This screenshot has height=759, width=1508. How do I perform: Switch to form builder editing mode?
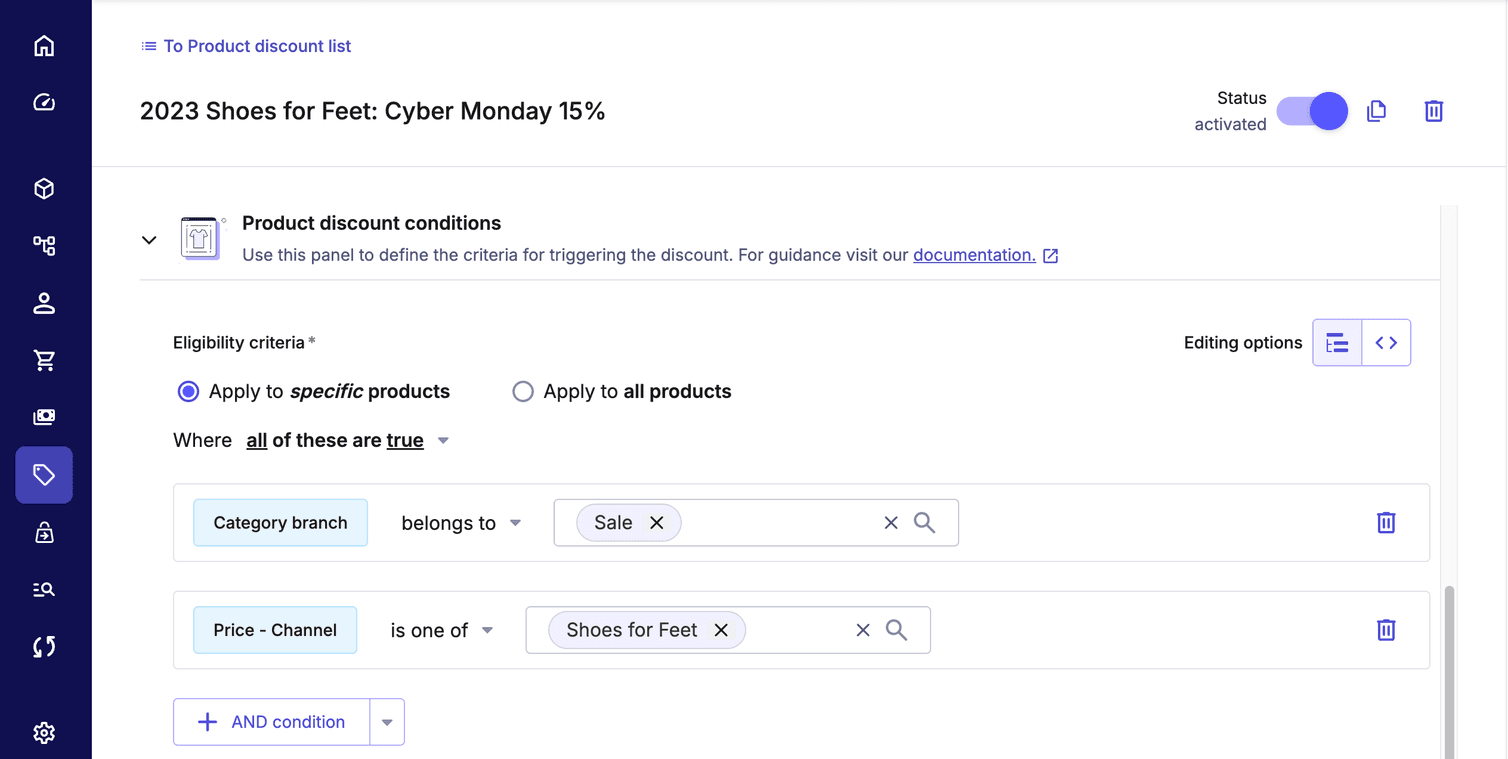tap(1337, 343)
